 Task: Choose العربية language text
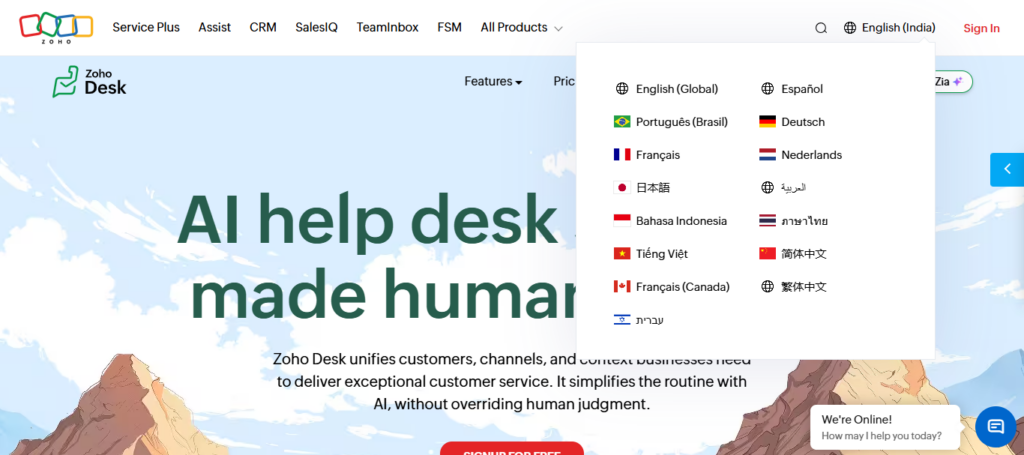(x=793, y=188)
